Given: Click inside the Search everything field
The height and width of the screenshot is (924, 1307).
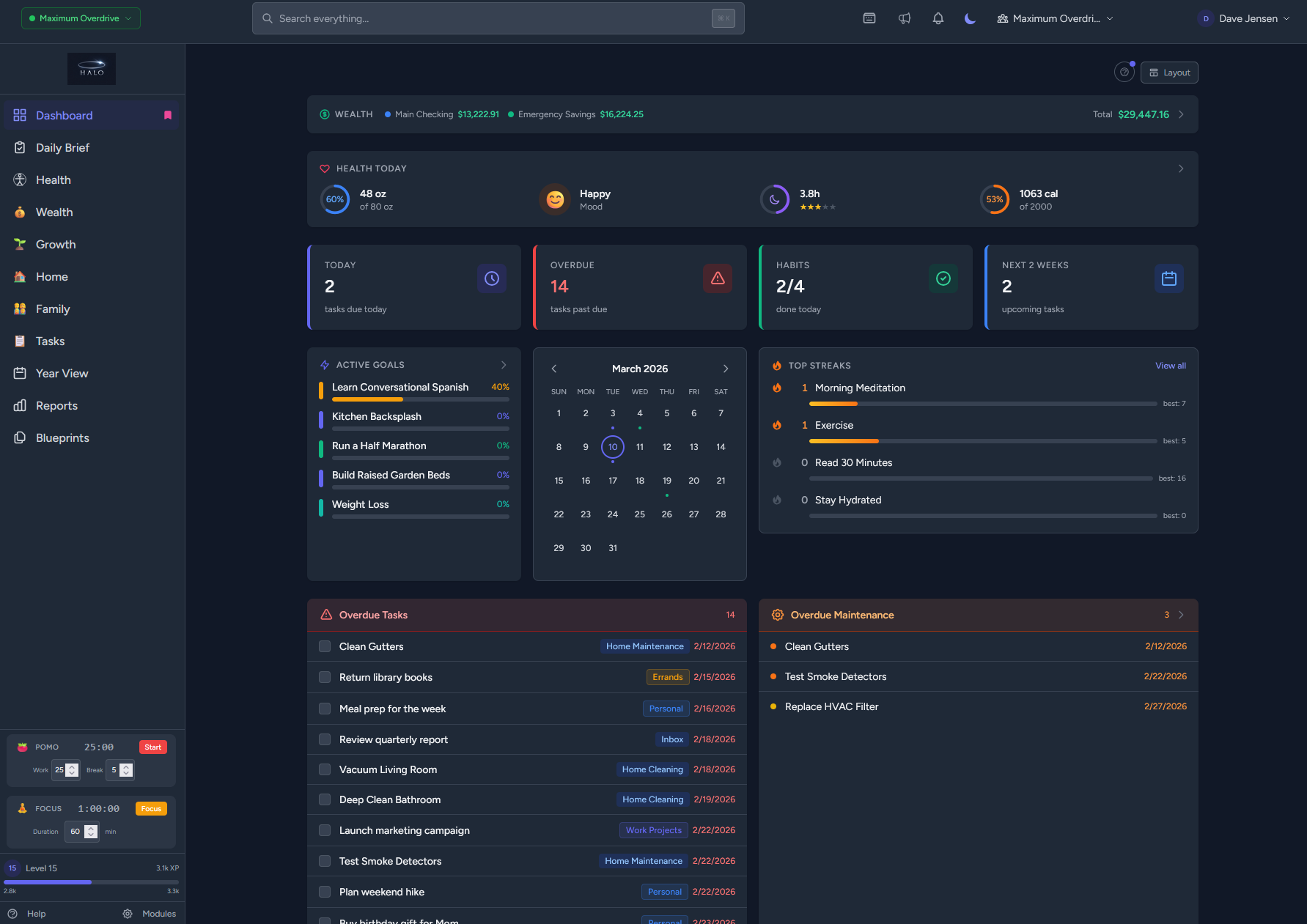Looking at the screenshot, I should (x=498, y=18).
